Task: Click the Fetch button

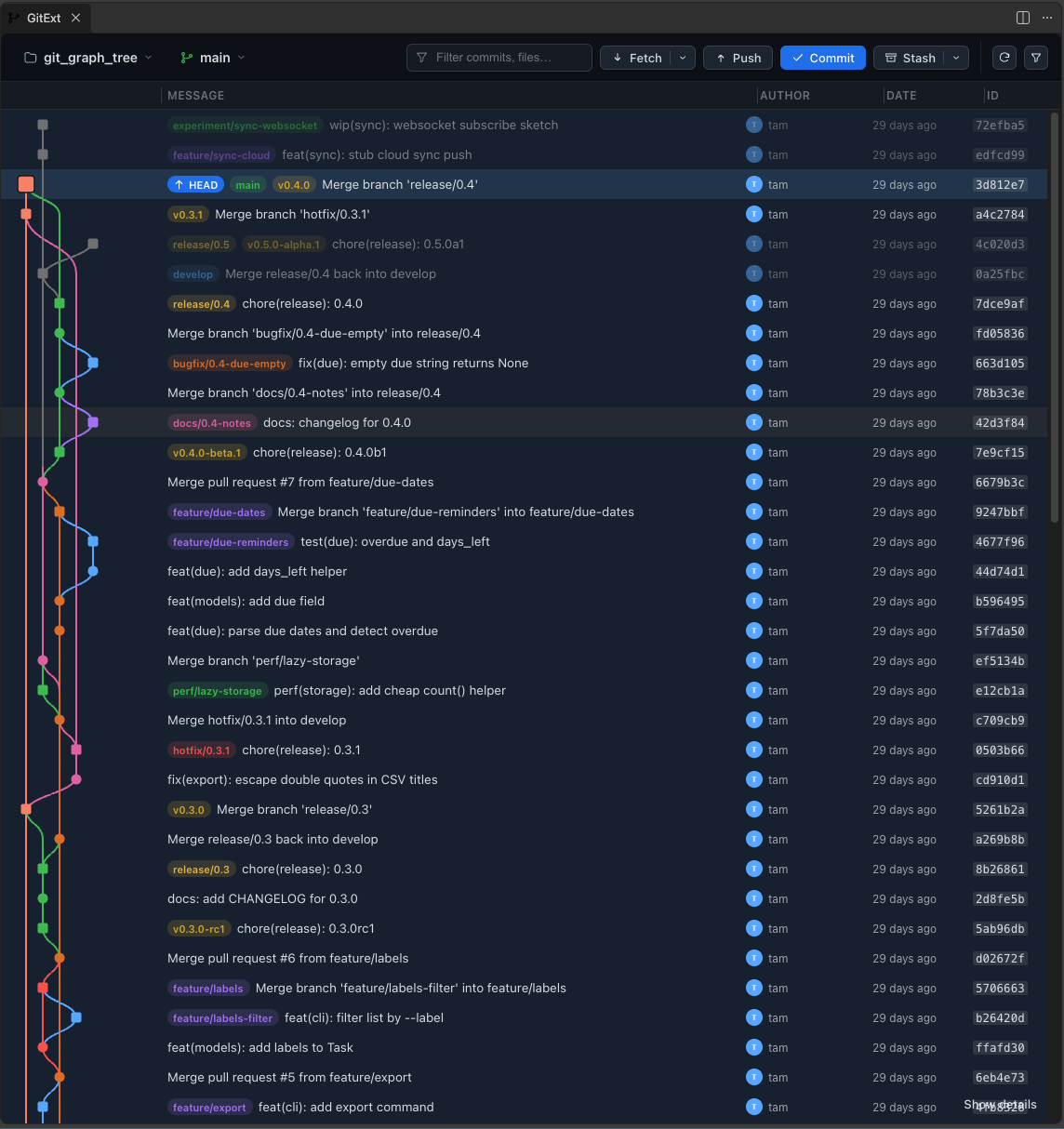Action: click(636, 58)
